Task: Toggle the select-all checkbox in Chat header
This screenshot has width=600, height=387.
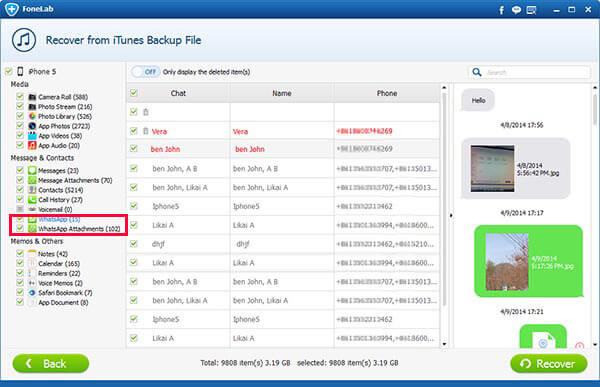Action: 134,93
